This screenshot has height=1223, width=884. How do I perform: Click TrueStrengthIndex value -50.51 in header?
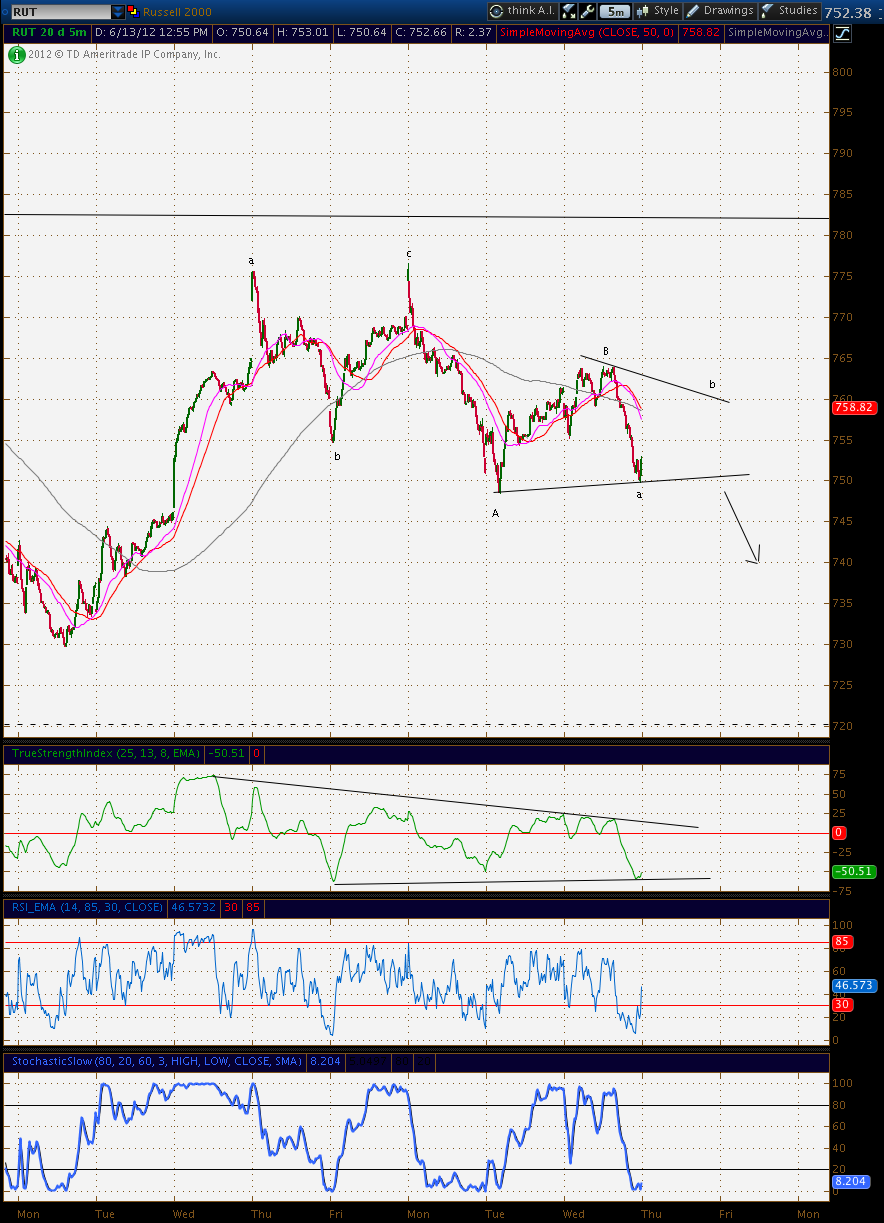(225, 753)
